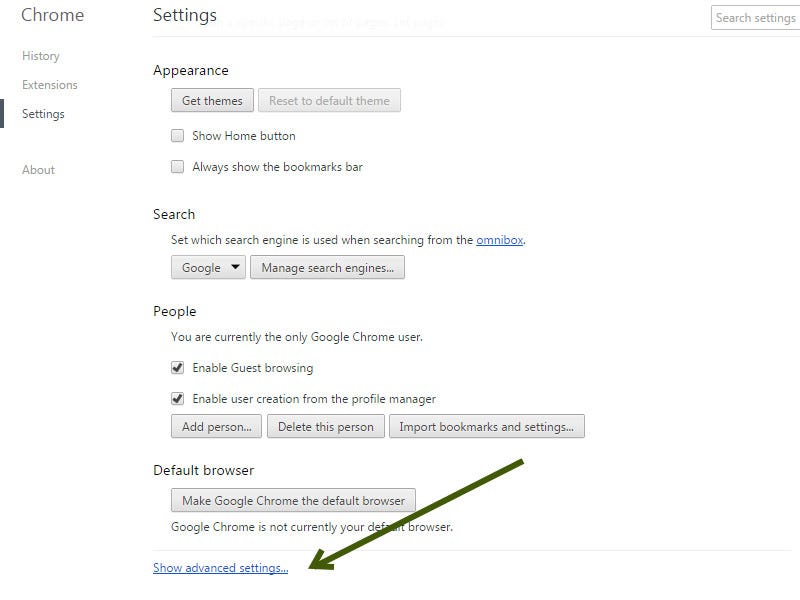Show advanced settings link
The image size is (800, 600).
click(x=220, y=568)
